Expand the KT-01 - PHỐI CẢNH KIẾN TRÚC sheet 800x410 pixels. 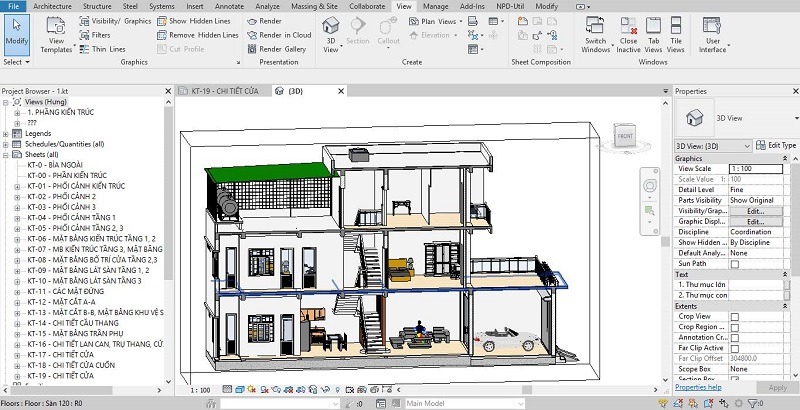17,186
